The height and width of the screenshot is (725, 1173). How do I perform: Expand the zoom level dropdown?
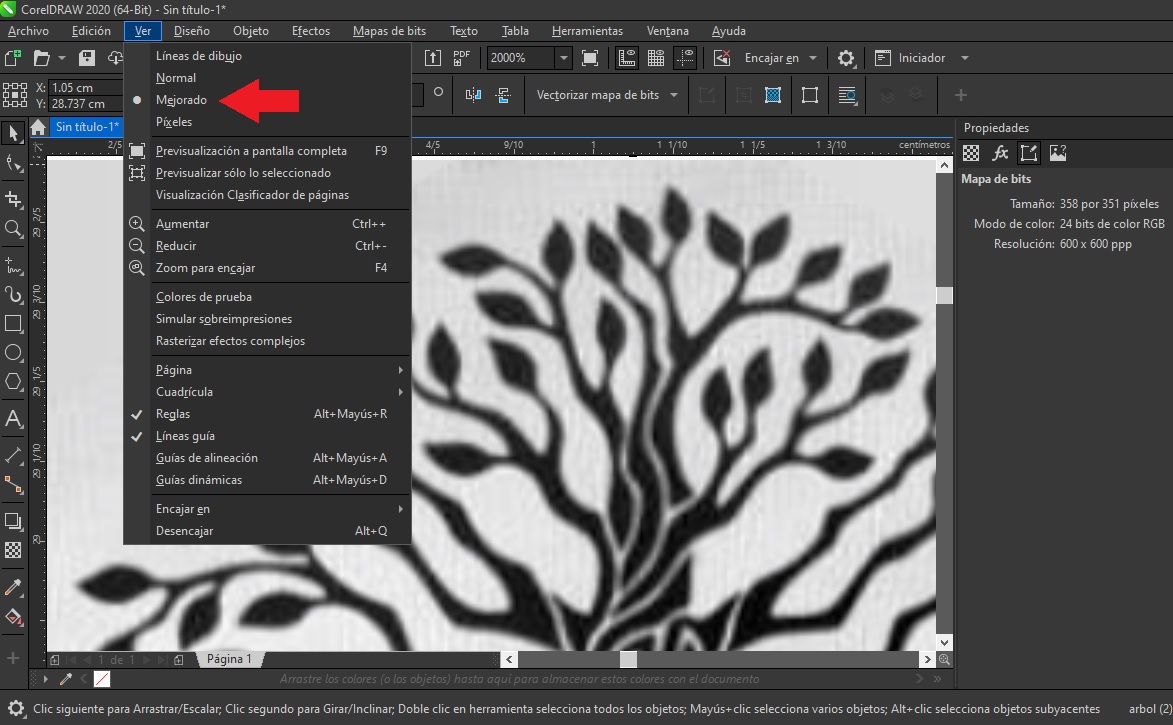point(564,58)
